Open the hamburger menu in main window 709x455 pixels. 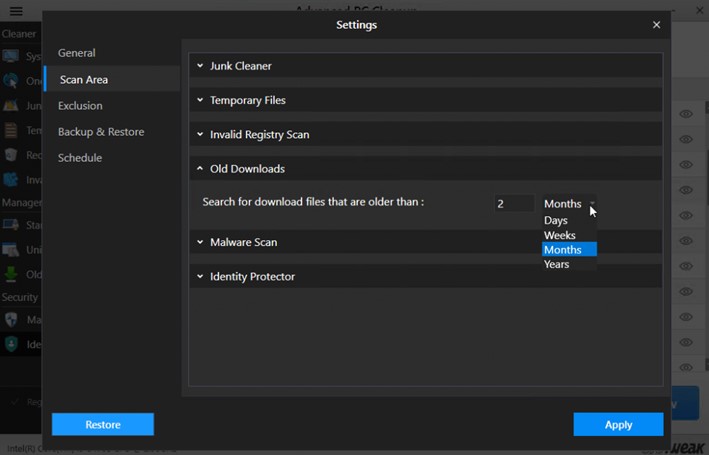[x=16, y=11]
